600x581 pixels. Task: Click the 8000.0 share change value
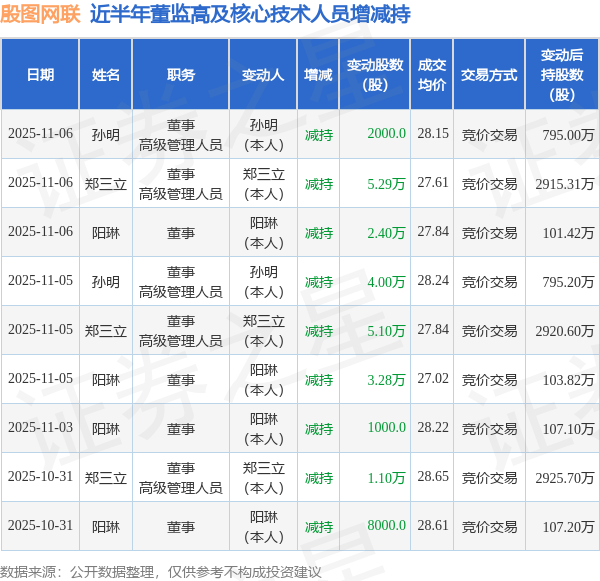coord(386,525)
